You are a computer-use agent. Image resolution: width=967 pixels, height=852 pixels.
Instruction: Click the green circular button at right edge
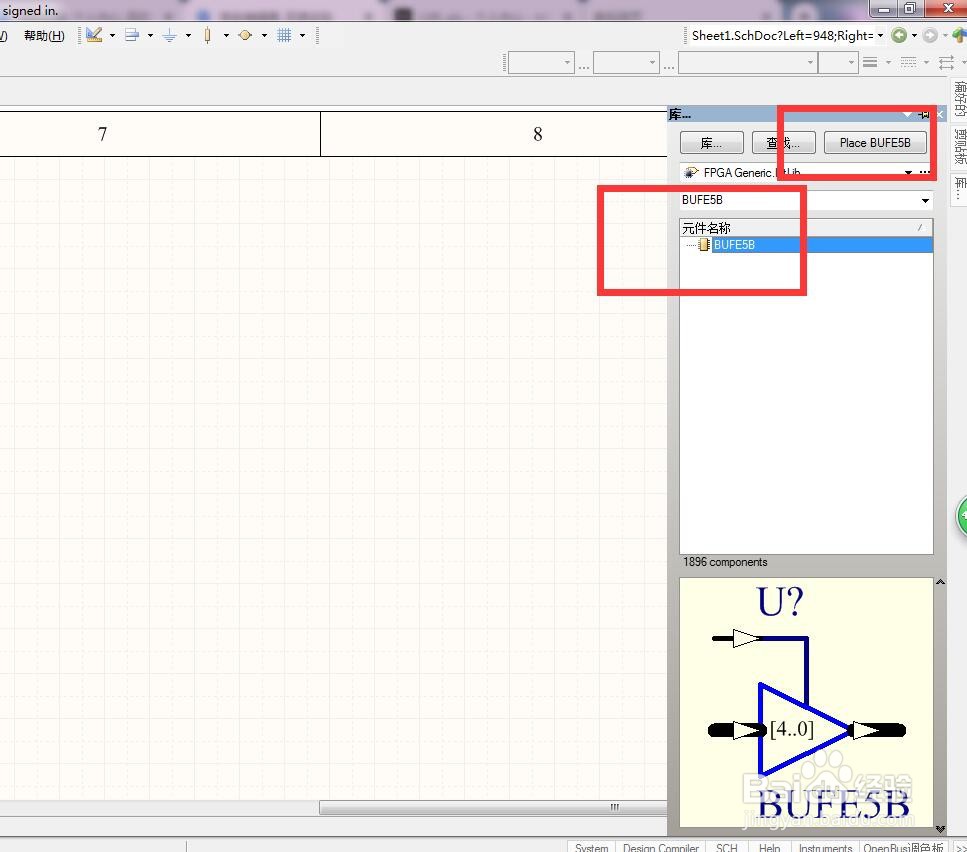click(962, 517)
